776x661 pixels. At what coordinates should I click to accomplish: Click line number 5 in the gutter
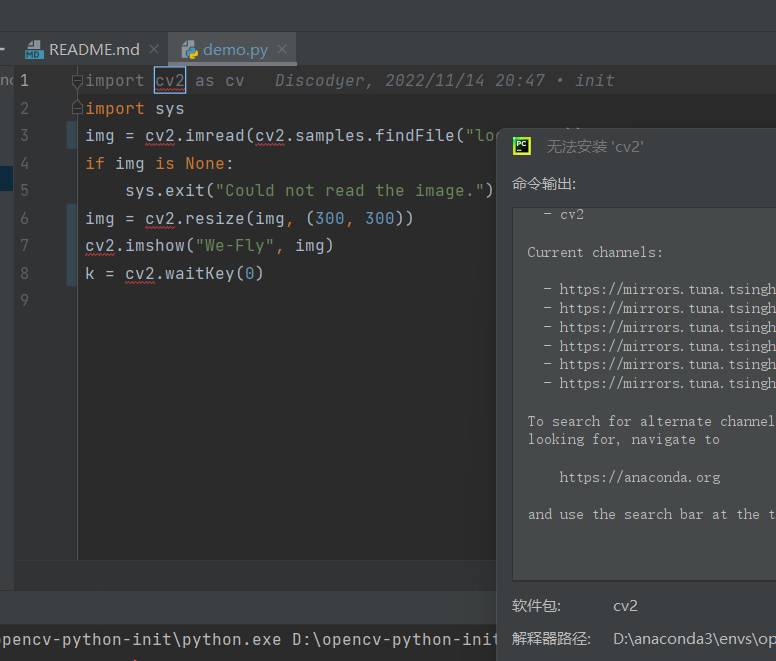click(24, 190)
